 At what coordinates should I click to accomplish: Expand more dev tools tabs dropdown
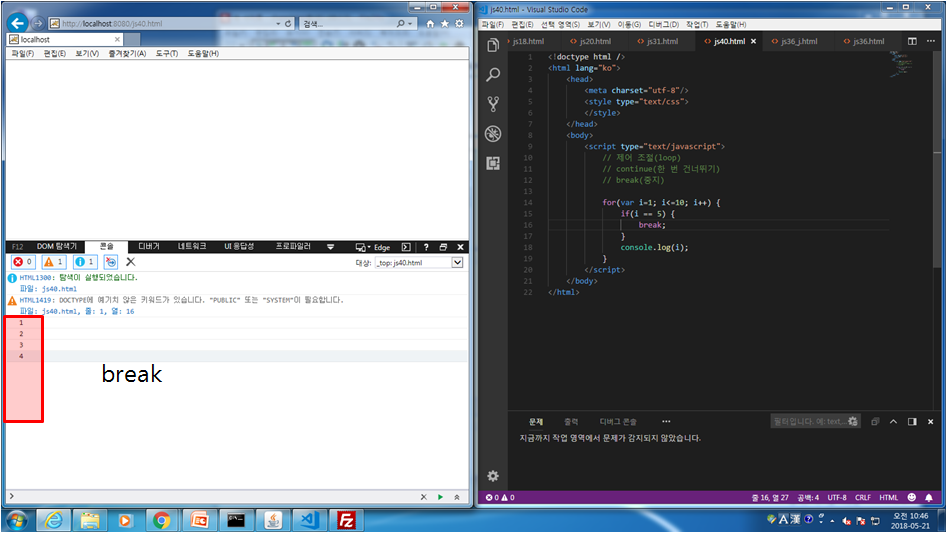330,247
